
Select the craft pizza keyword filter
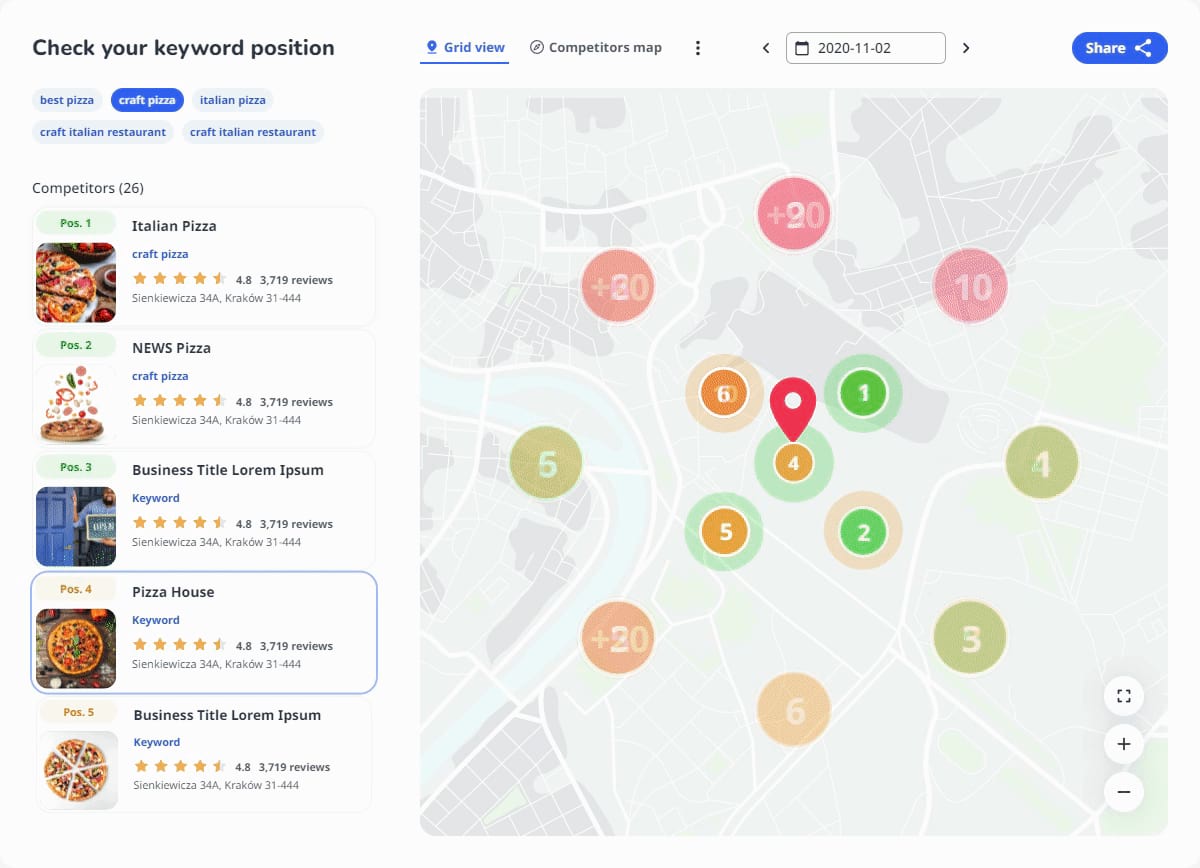pos(147,99)
